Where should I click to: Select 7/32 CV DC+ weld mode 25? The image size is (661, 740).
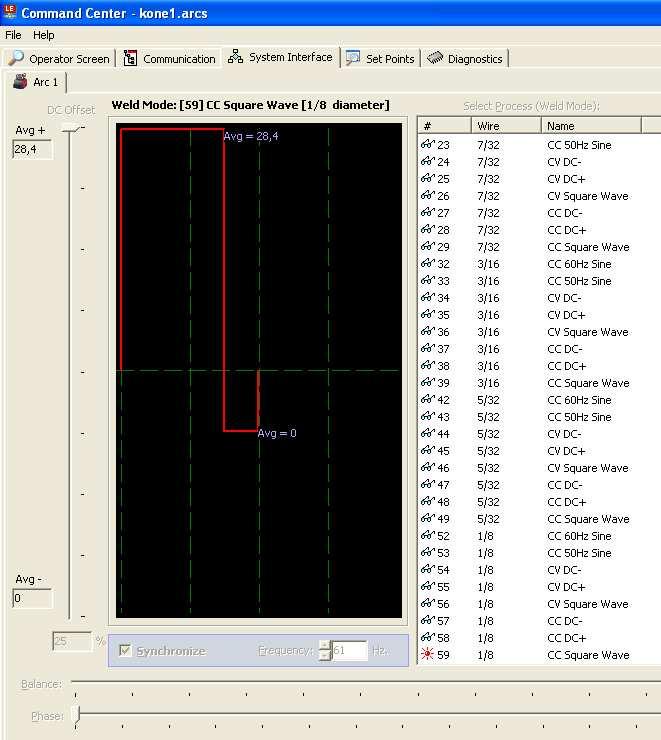(x=539, y=179)
